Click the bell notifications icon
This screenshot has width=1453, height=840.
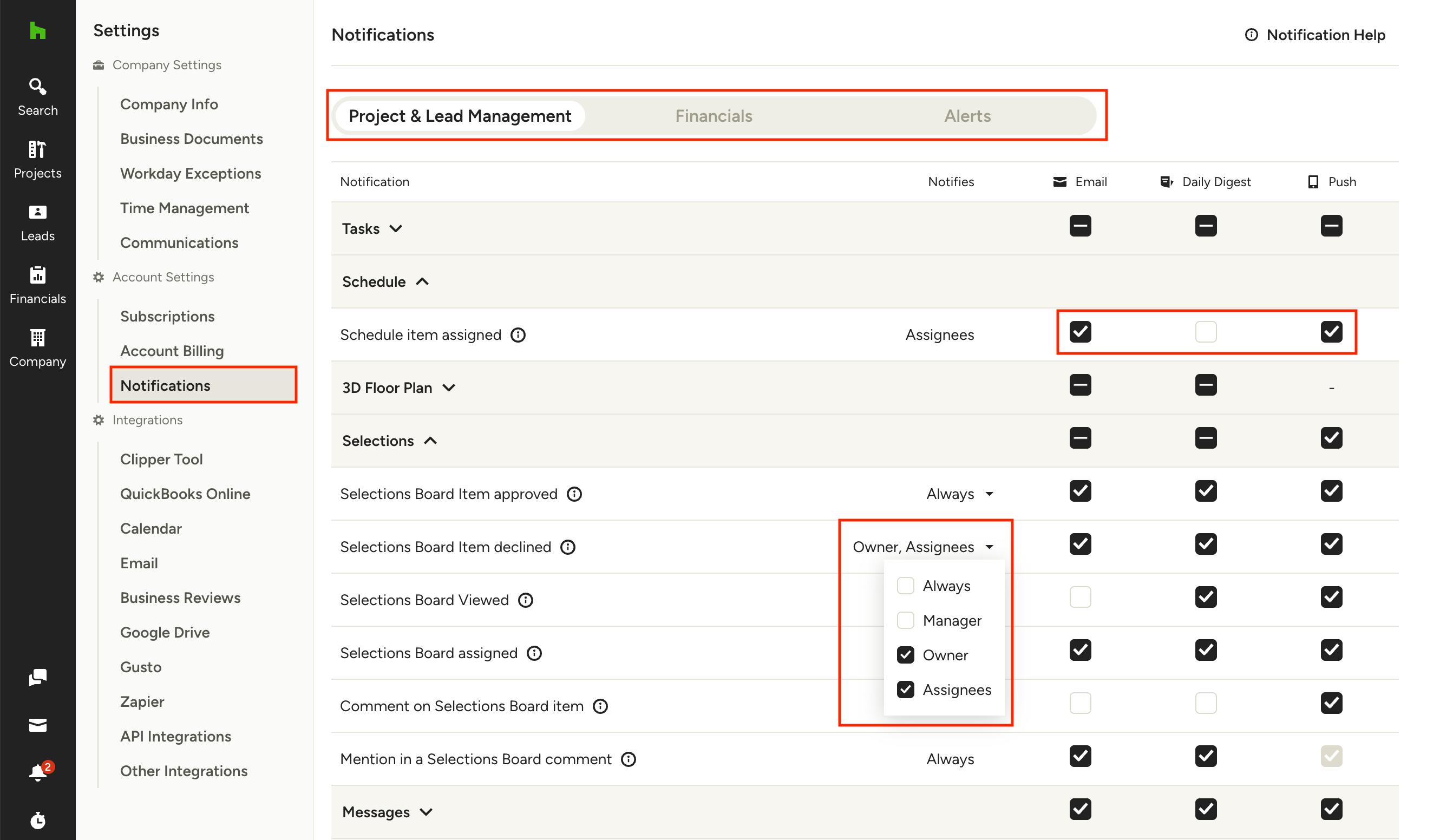(x=38, y=772)
